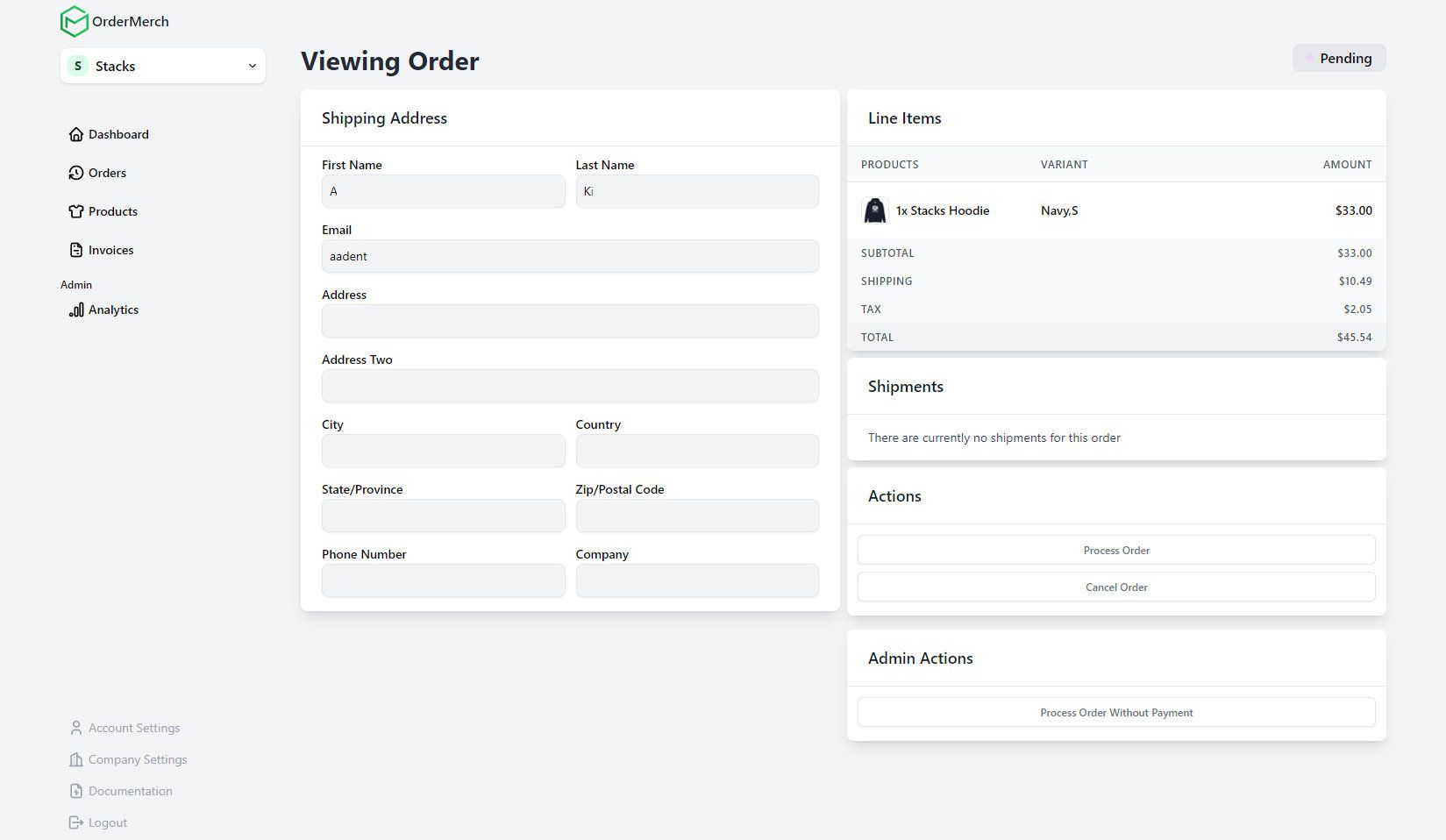Click the Company Settings building icon
The width and height of the screenshot is (1446, 840).
click(x=76, y=759)
